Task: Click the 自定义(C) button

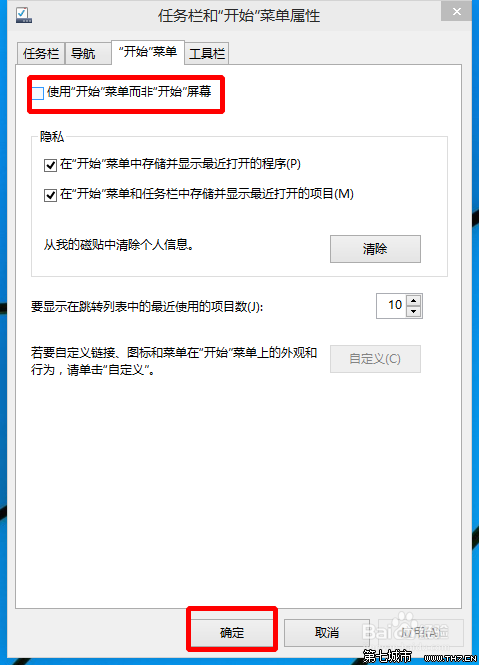Action: 375,359
